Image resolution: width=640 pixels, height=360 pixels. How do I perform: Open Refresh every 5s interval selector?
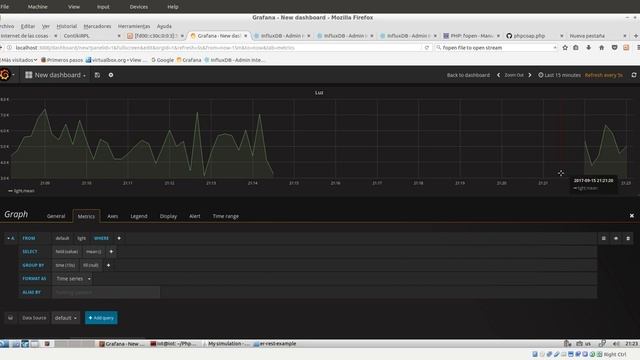604,75
